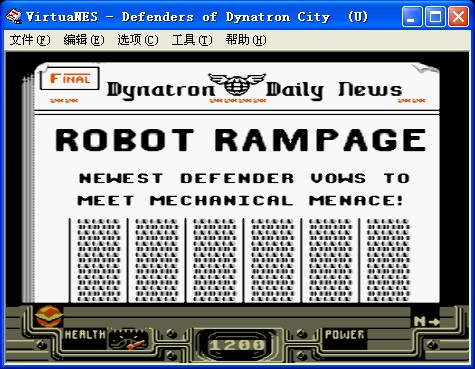This screenshot has width=475, height=369.
Task: Maximize the VirtuaNES window
Action: pyautogui.click(x=435, y=16)
